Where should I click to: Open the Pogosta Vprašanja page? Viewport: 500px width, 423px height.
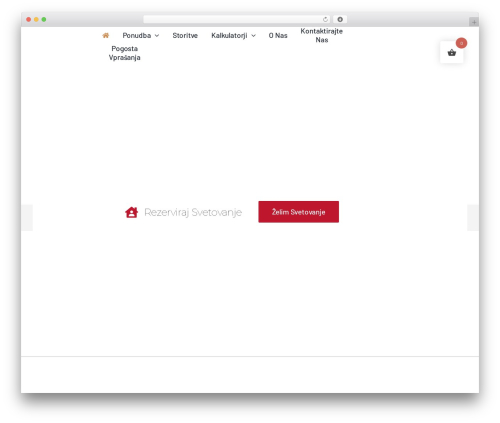pyautogui.click(x=125, y=53)
